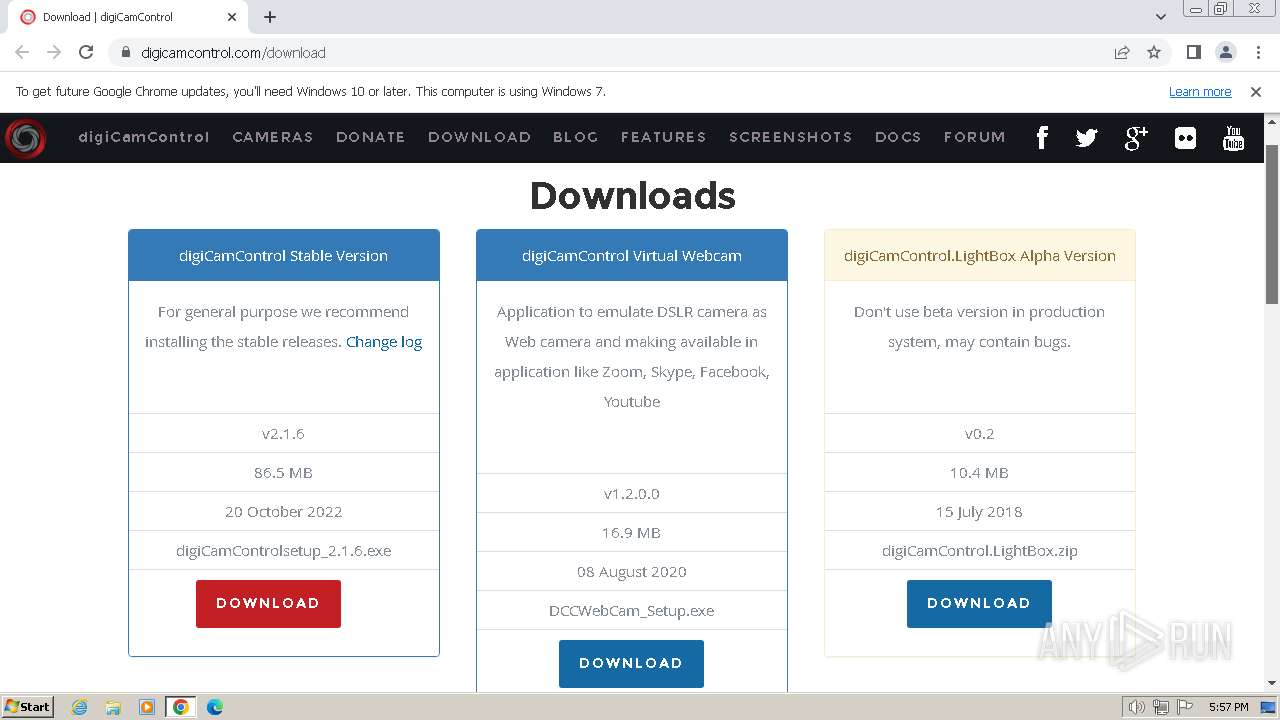Open the Change log link
The width and height of the screenshot is (1280, 720).
pos(384,342)
